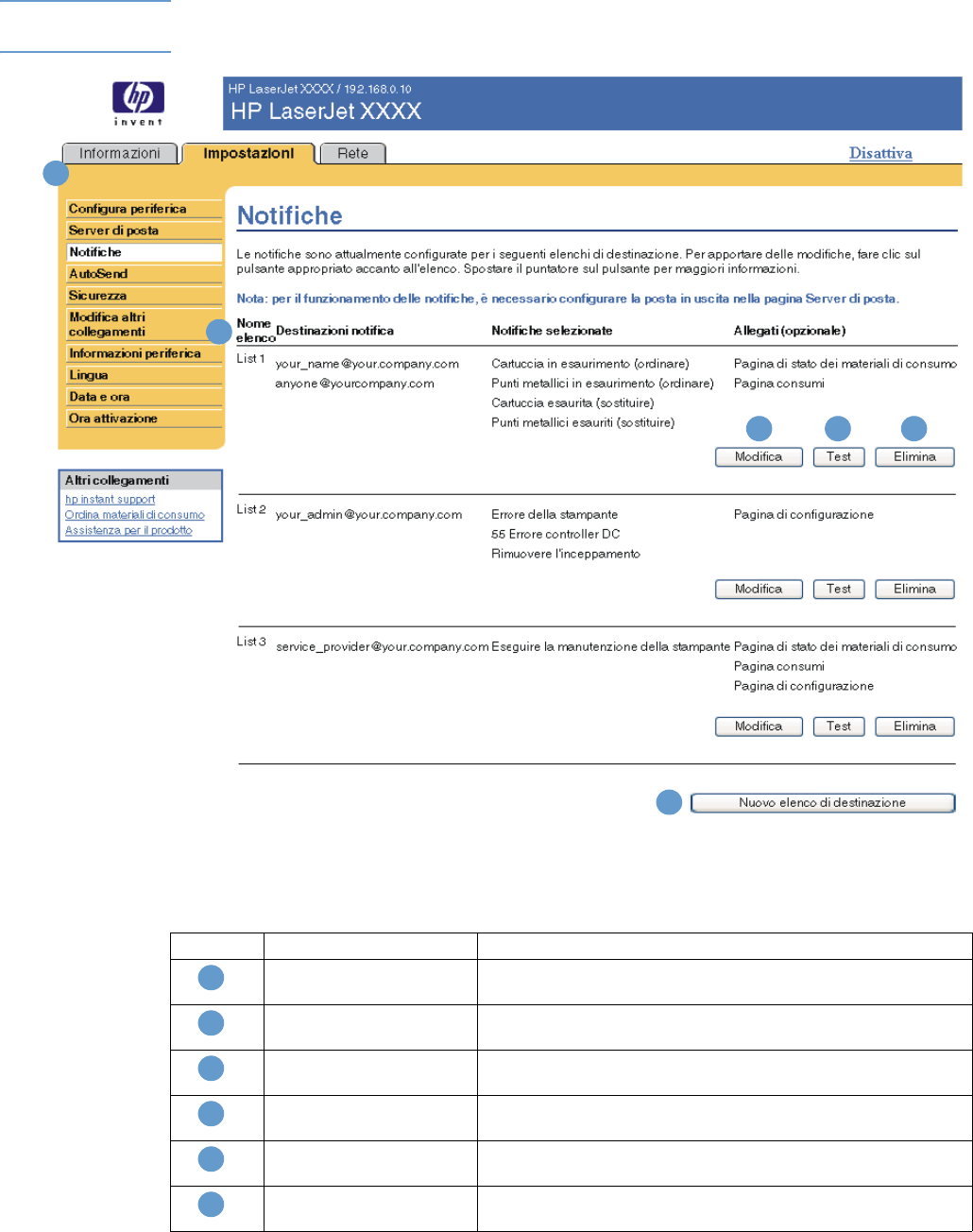The height and width of the screenshot is (1232, 973).
Task: Click the 'List 3' name label
Action: pyautogui.click(x=252, y=642)
